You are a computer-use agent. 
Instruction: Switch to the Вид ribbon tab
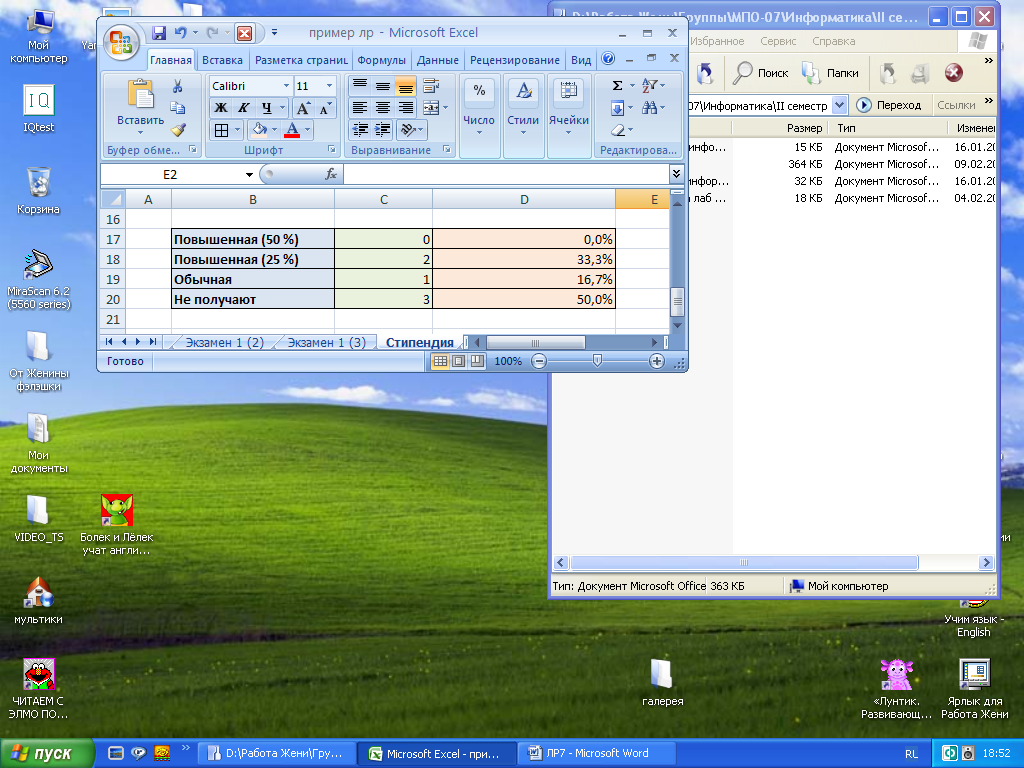(x=581, y=60)
